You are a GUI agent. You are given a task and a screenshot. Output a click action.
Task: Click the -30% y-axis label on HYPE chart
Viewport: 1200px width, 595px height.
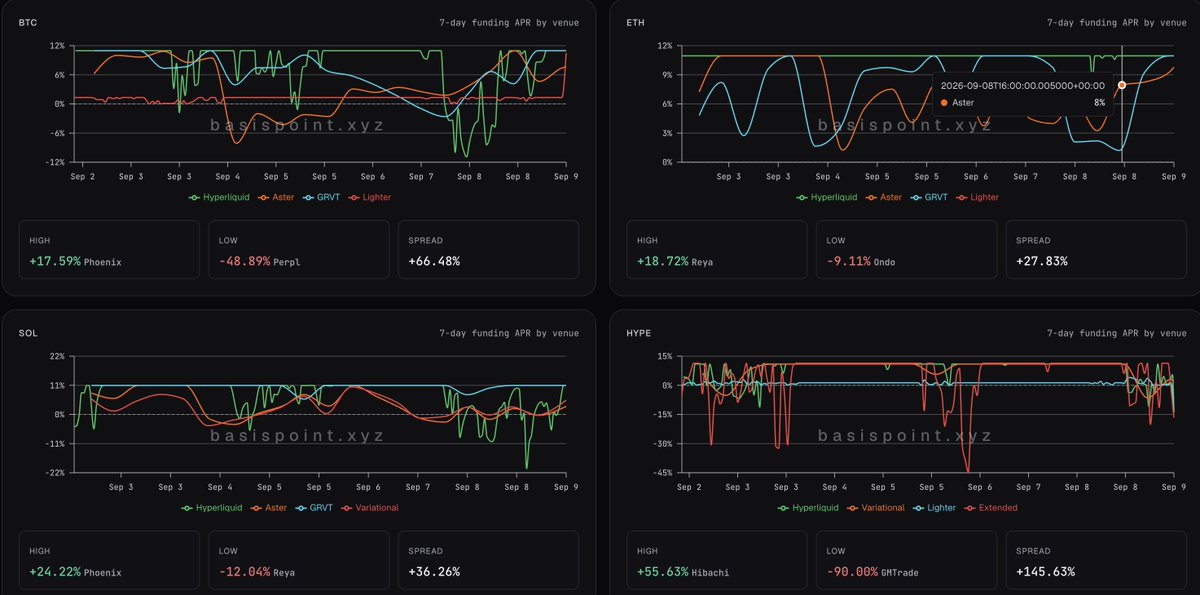[x=662, y=444]
